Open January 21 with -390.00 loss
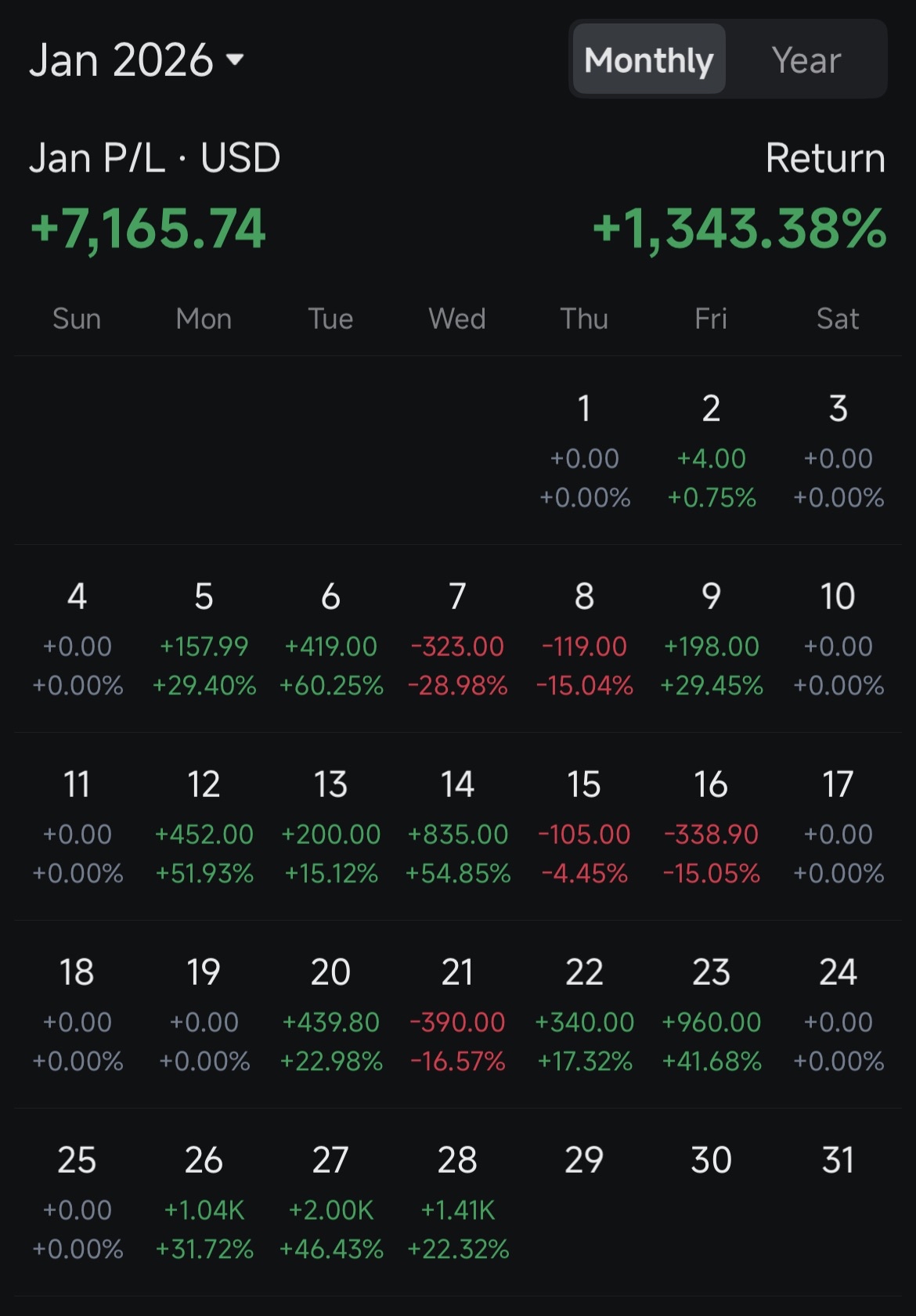 457,1015
